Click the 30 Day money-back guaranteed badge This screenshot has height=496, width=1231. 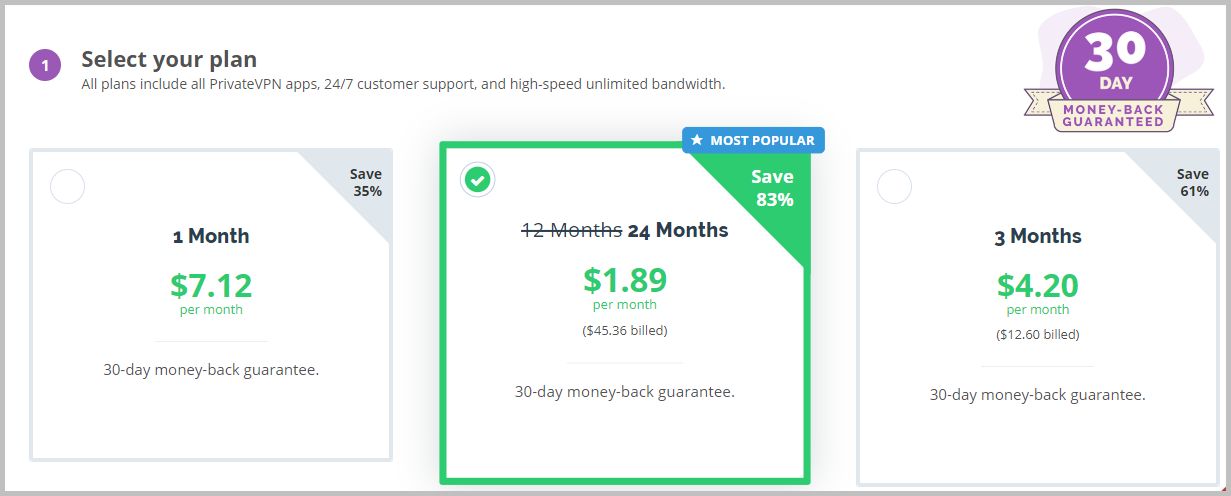(1114, 70)
